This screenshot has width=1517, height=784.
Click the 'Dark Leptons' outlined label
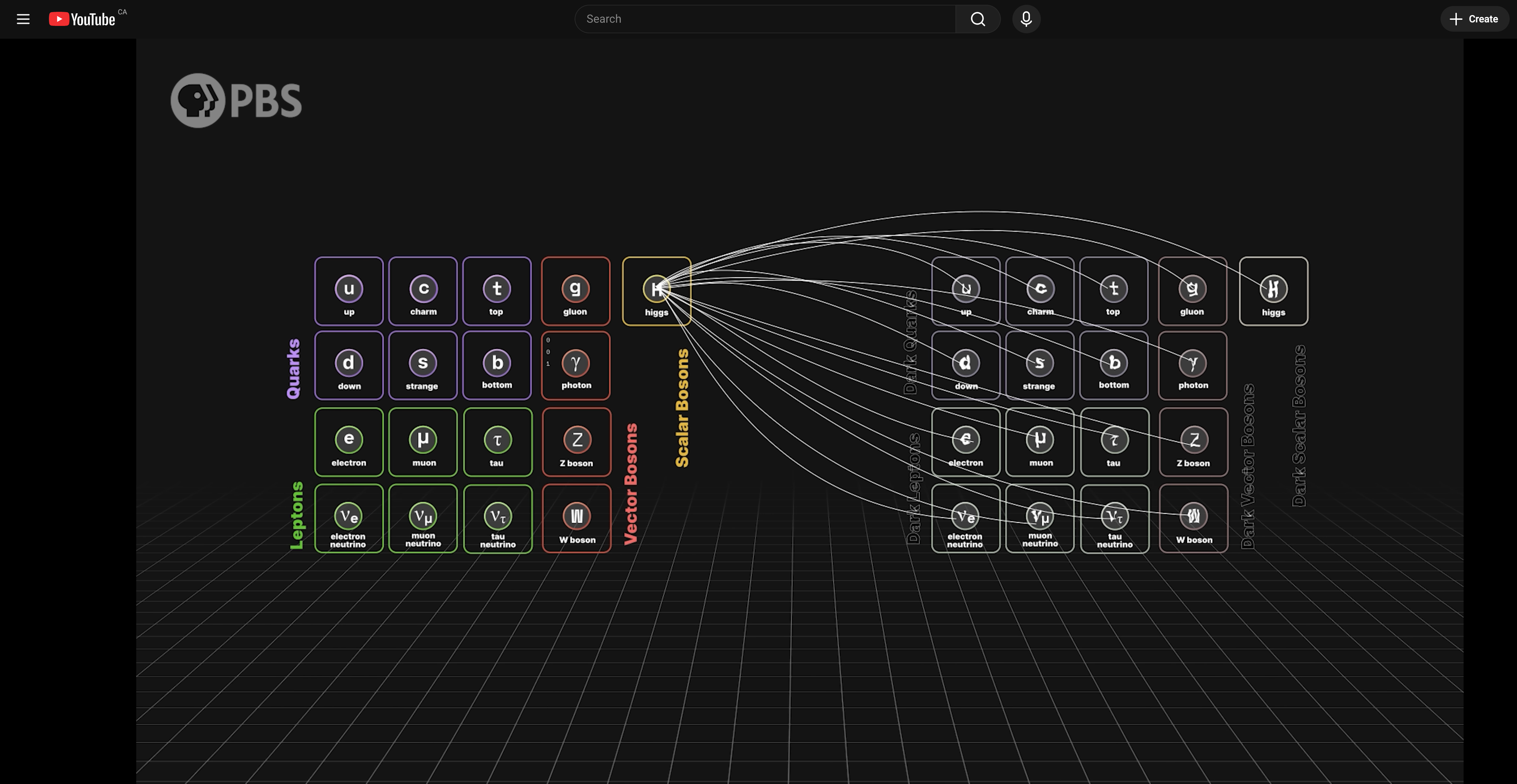(x=914, y=488)
